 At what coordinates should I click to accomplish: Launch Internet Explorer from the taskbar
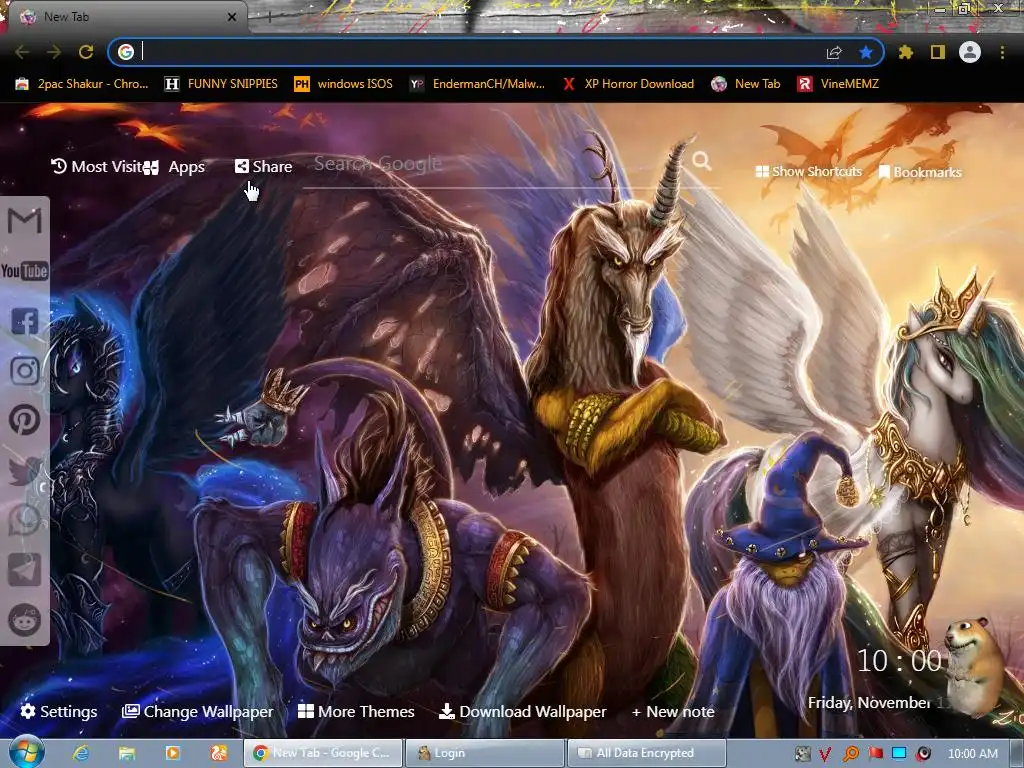pyautogui.click(x=81, y=753)
